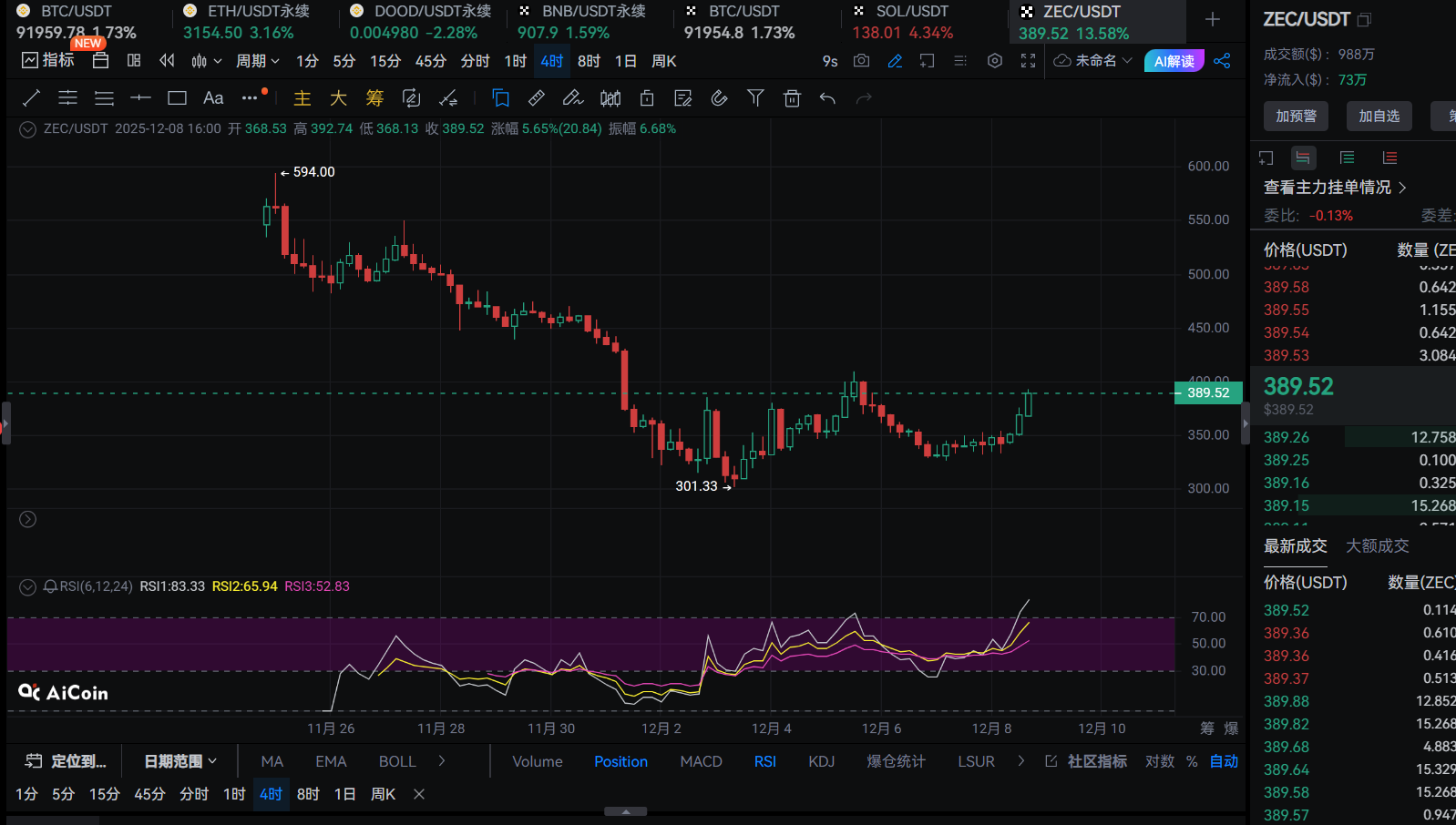Select the trend line drawing tool
The image size is (1456, 825).
(31, 98)
